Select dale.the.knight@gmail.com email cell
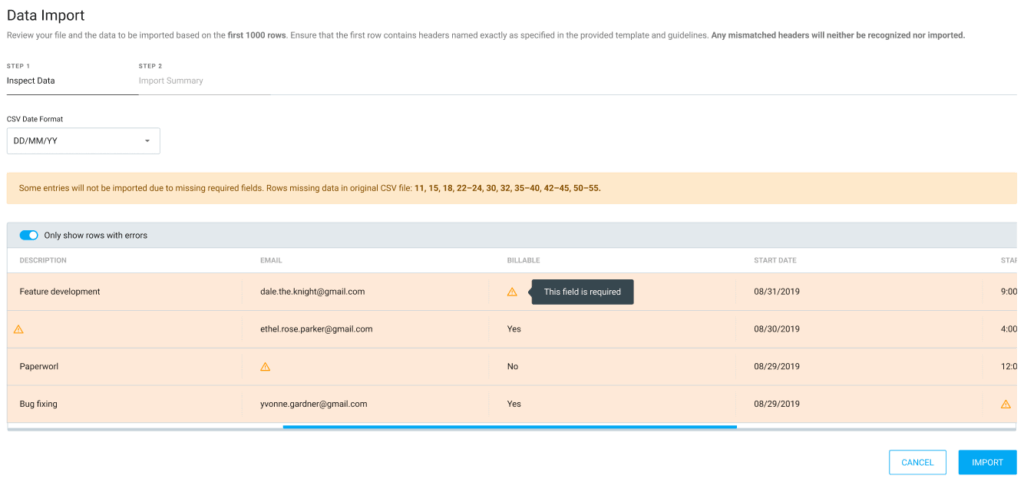Viewport: 1024px width, 482px height. (312, 292)
